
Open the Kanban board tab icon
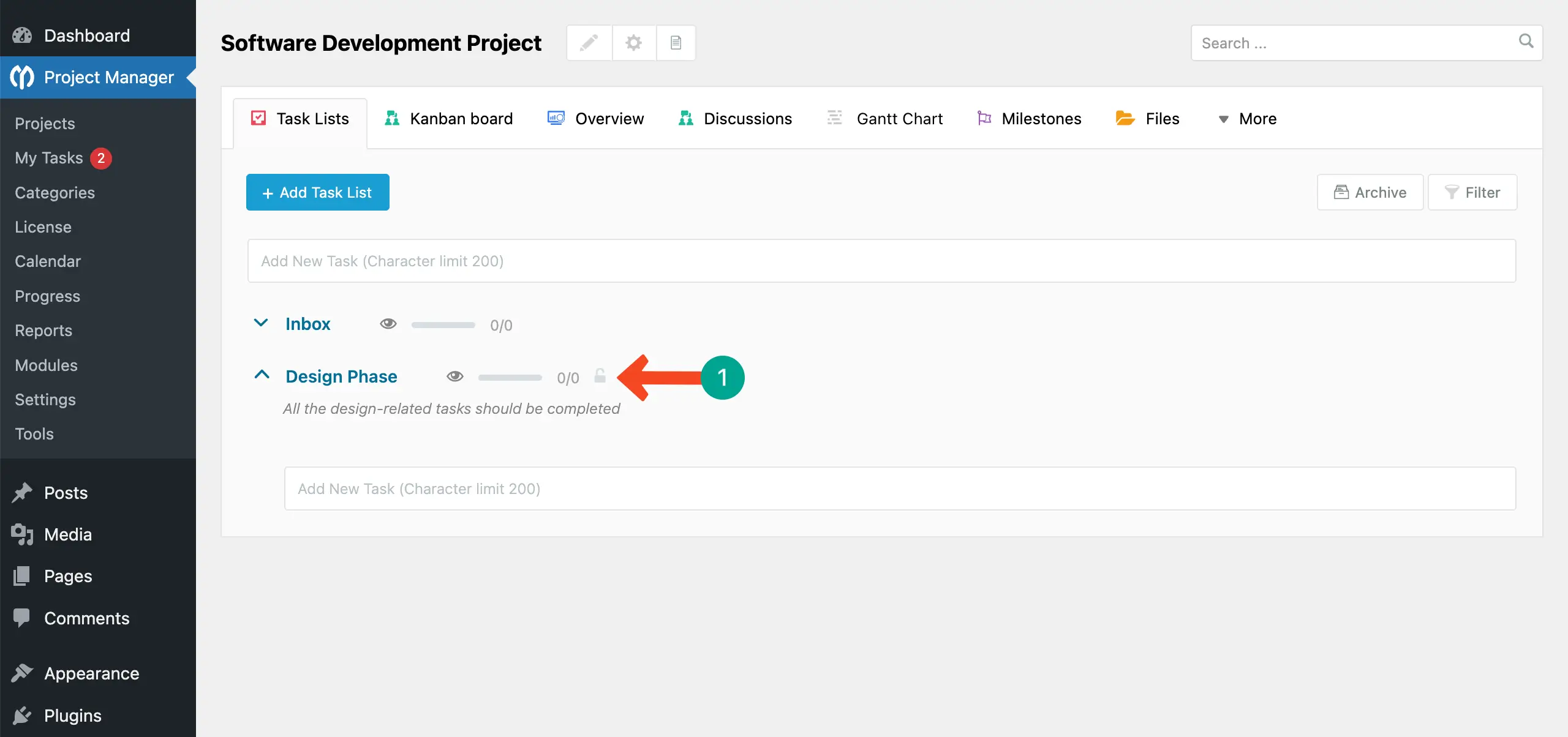click(391, 118)
